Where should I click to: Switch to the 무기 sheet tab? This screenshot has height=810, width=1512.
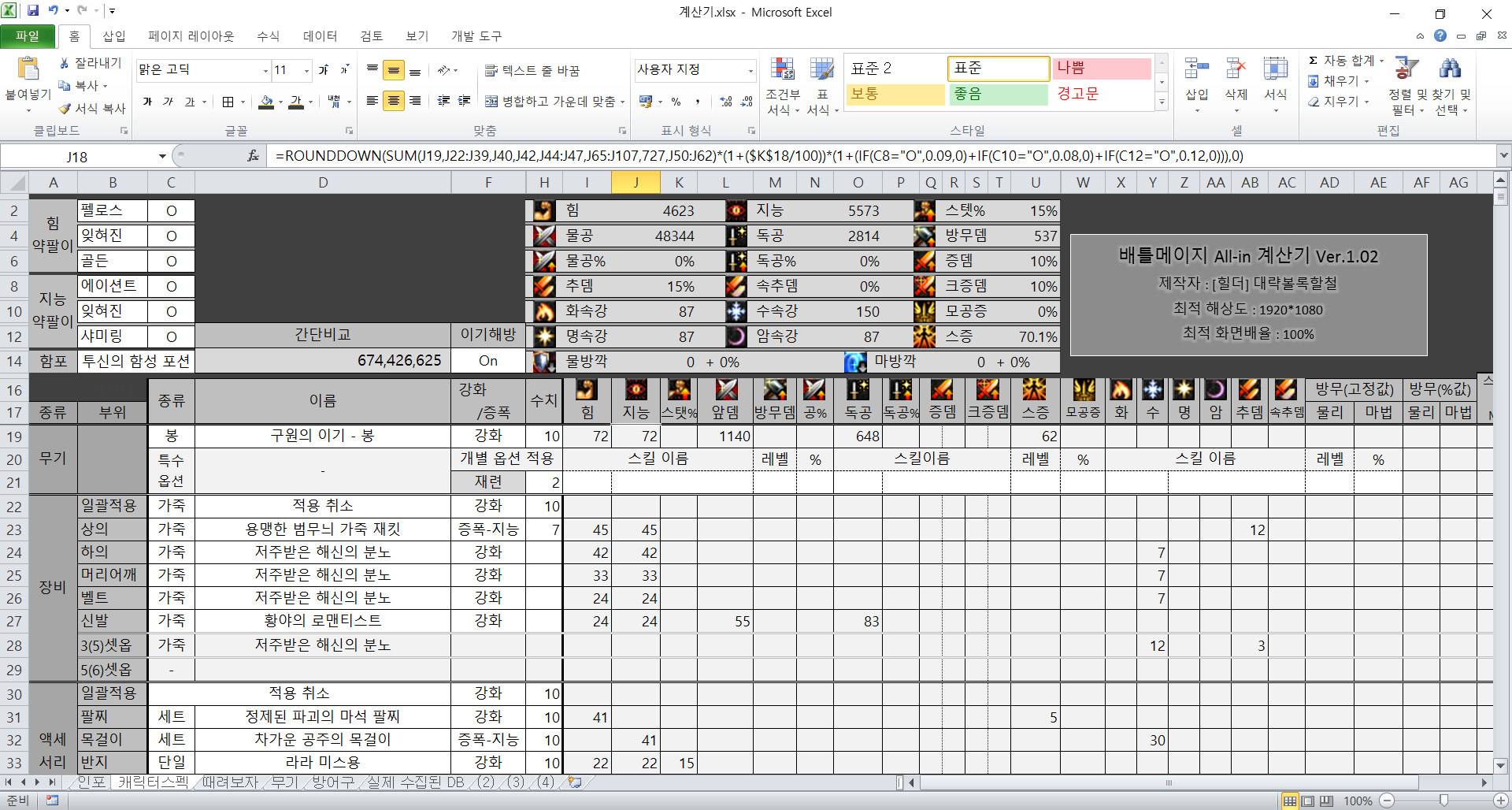284,782
